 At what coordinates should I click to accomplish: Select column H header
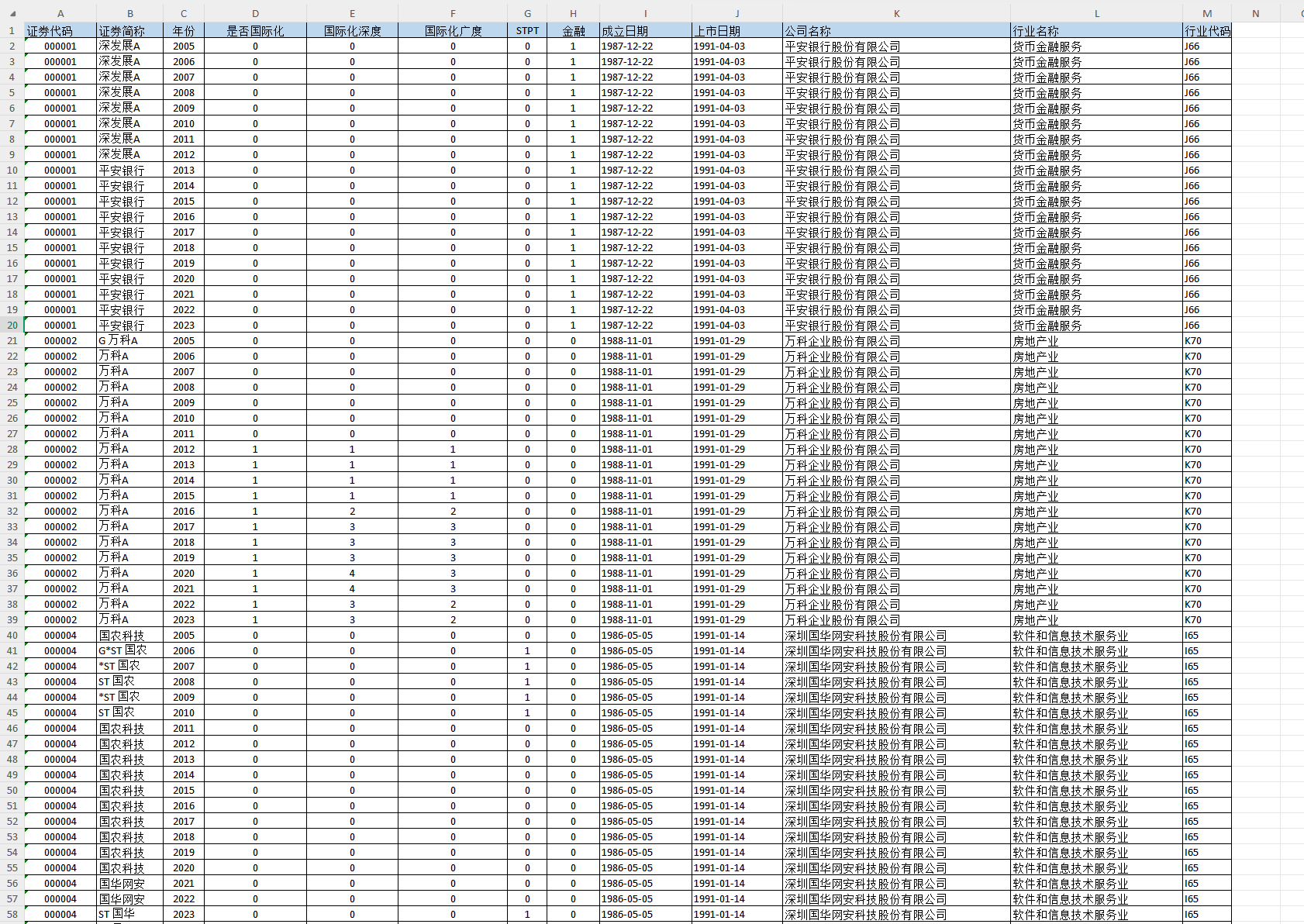point(573,13)
